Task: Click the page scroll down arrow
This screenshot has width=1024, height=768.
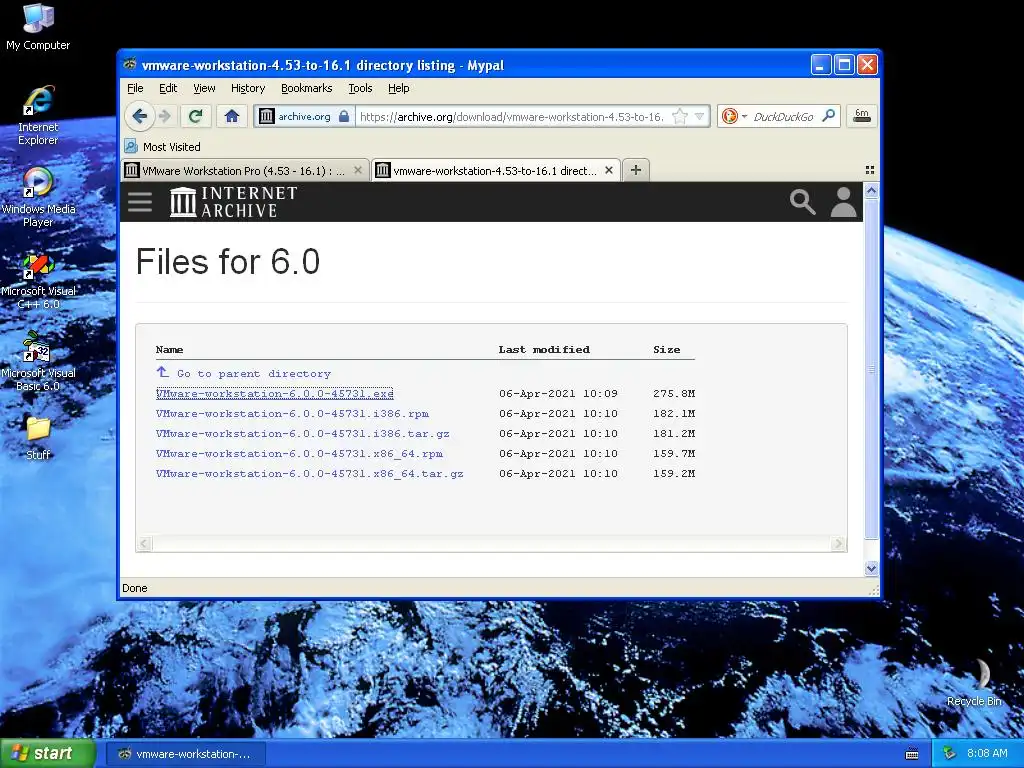Action: (x=871, y=568)
